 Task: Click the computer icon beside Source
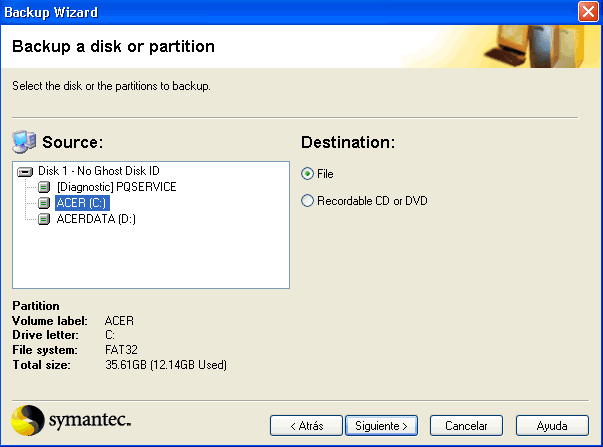click(24, 141)
